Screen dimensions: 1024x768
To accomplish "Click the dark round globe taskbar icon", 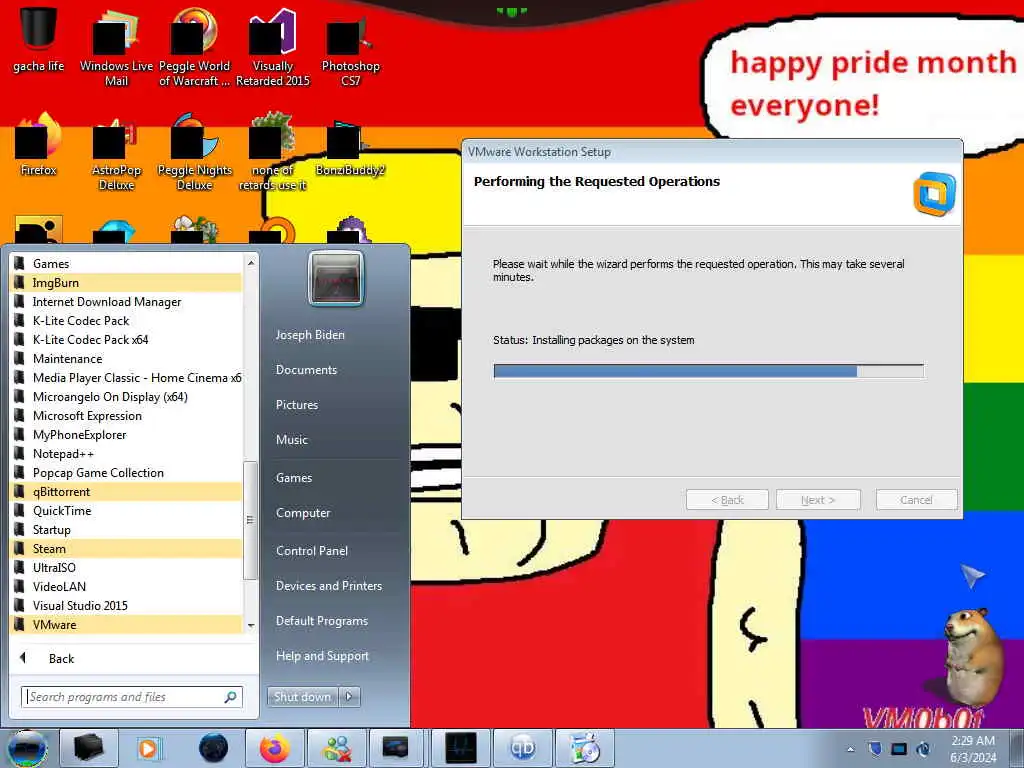I will (213, 748).
